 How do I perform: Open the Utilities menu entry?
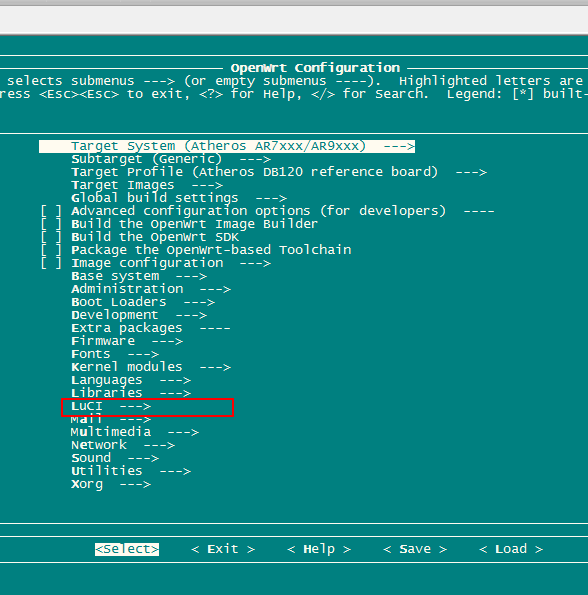click(x=131, y=471)
